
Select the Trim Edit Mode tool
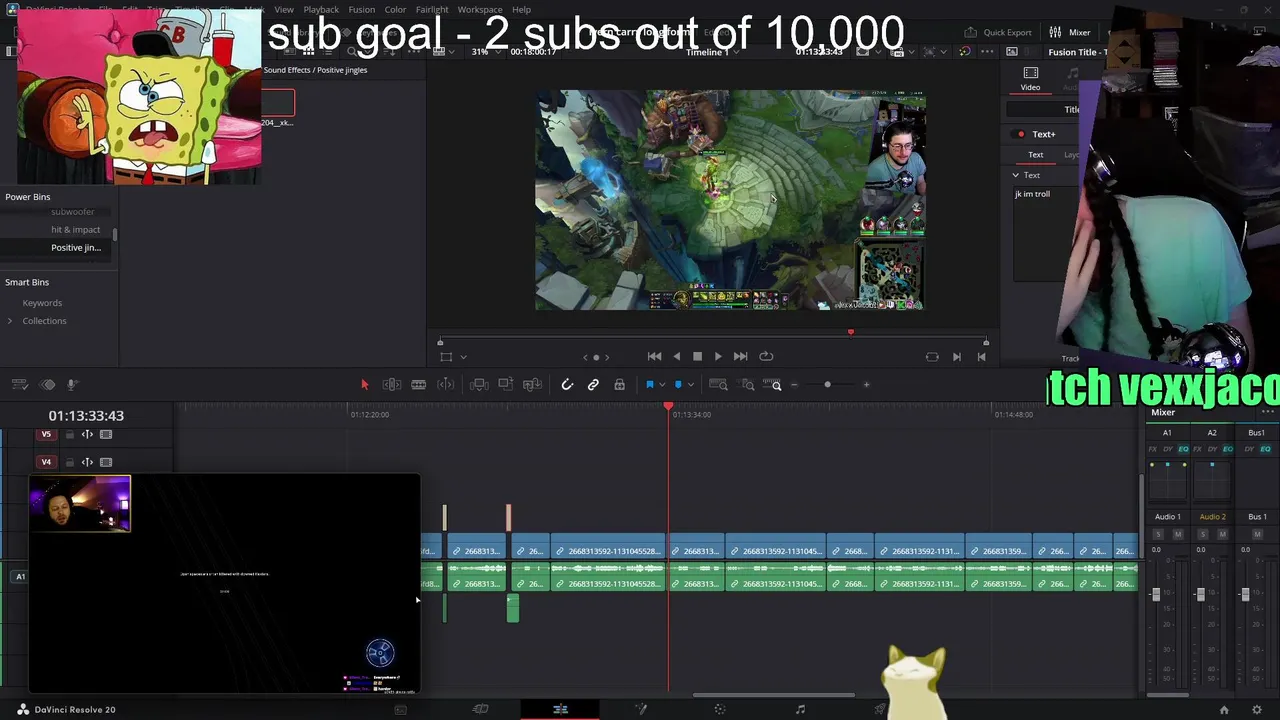(392, 385)
